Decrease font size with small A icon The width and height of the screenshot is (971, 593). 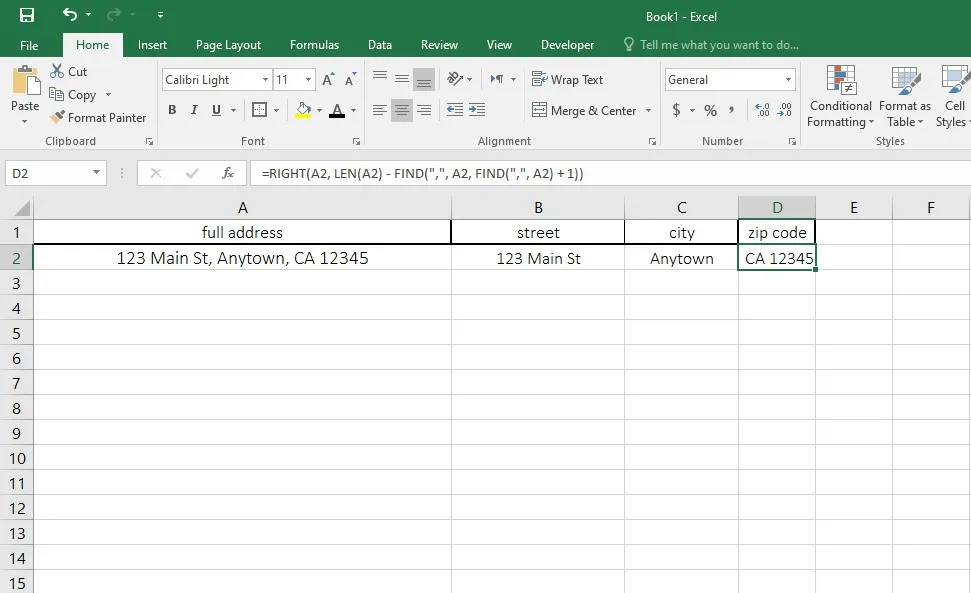click(x=350, y=79)
